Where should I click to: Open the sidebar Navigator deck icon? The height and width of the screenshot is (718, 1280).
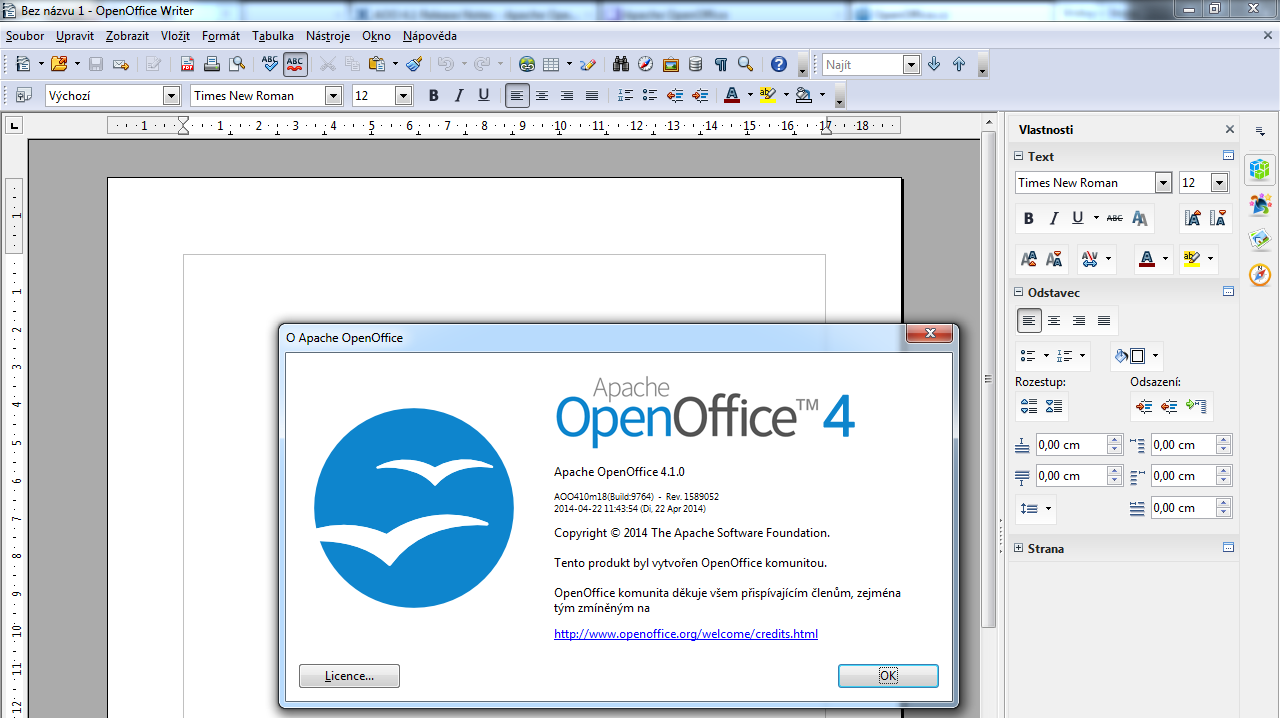point(1260,274)
